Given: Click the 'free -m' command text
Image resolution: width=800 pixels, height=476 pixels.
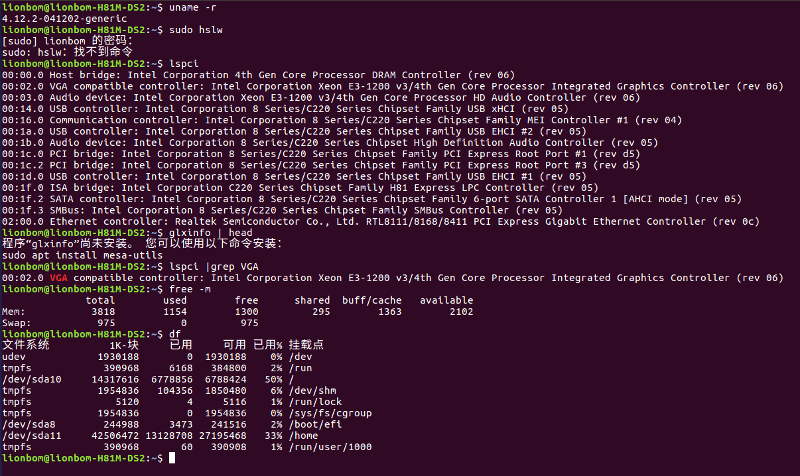Looking at the screenshot, I should coord(190,289).
